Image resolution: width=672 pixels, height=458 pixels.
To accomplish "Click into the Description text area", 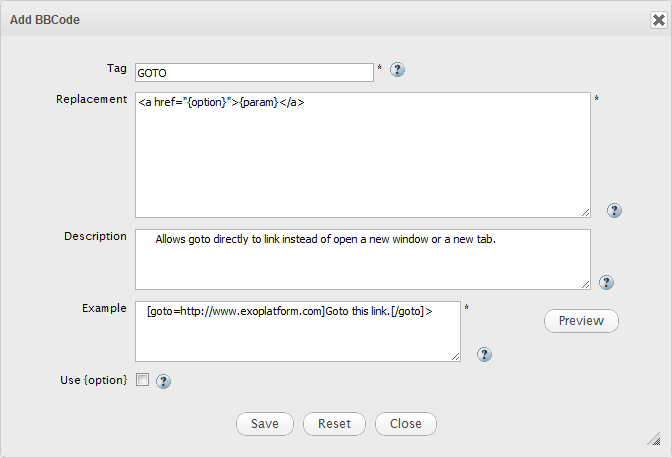I will coord(362,259).
